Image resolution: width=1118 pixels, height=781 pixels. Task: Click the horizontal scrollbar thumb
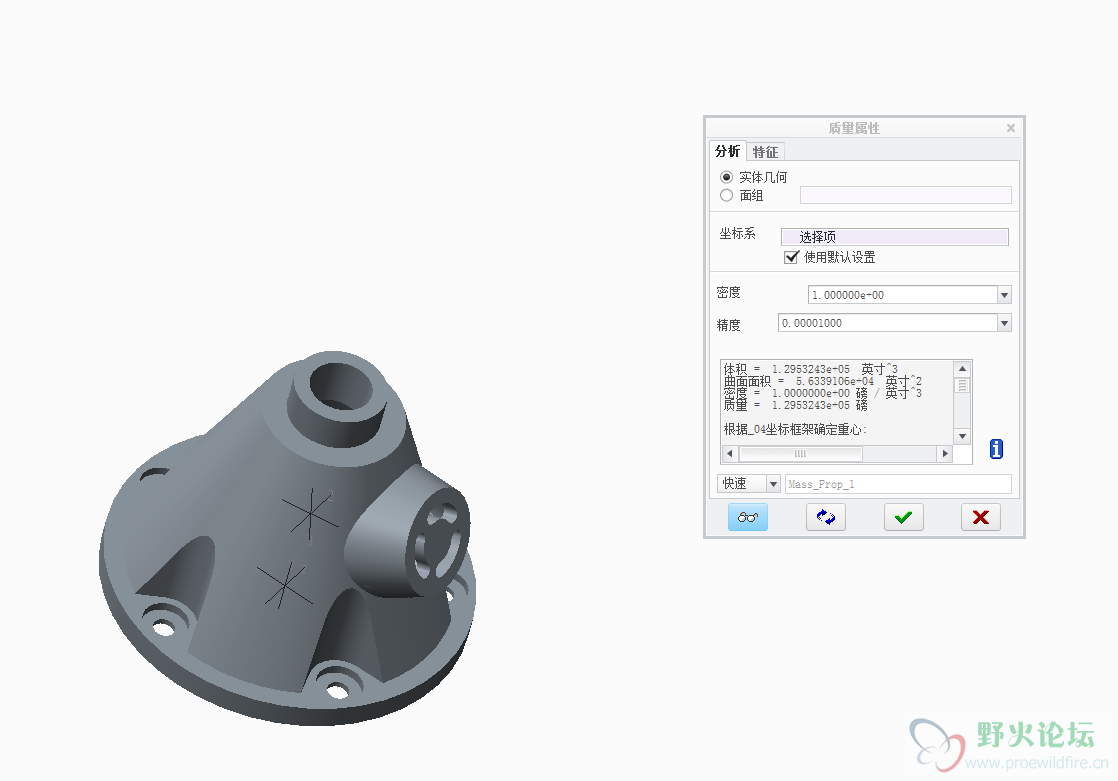point(801,453)
